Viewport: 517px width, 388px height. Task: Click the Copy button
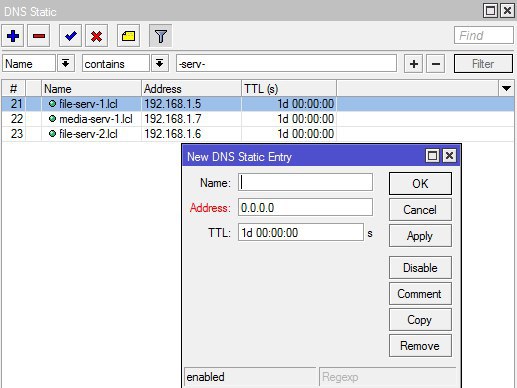420,320
